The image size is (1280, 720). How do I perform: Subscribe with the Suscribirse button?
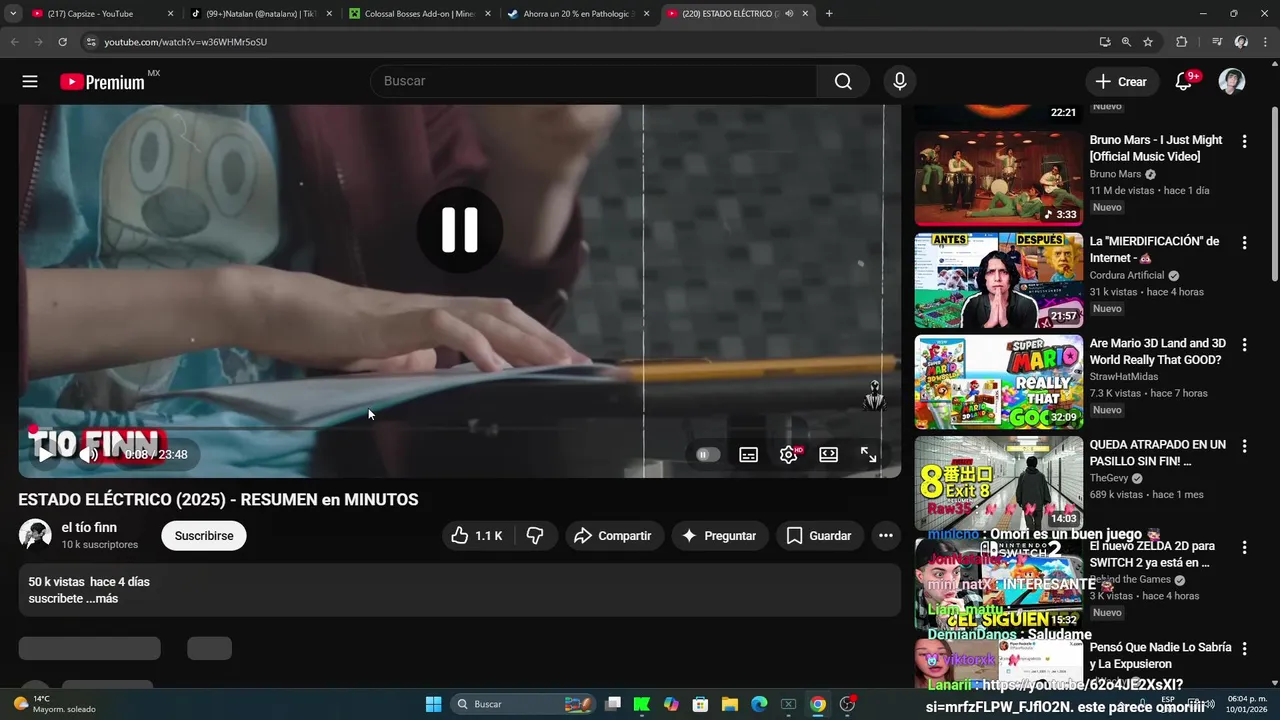pyautogui.click(x=204, y=536)
